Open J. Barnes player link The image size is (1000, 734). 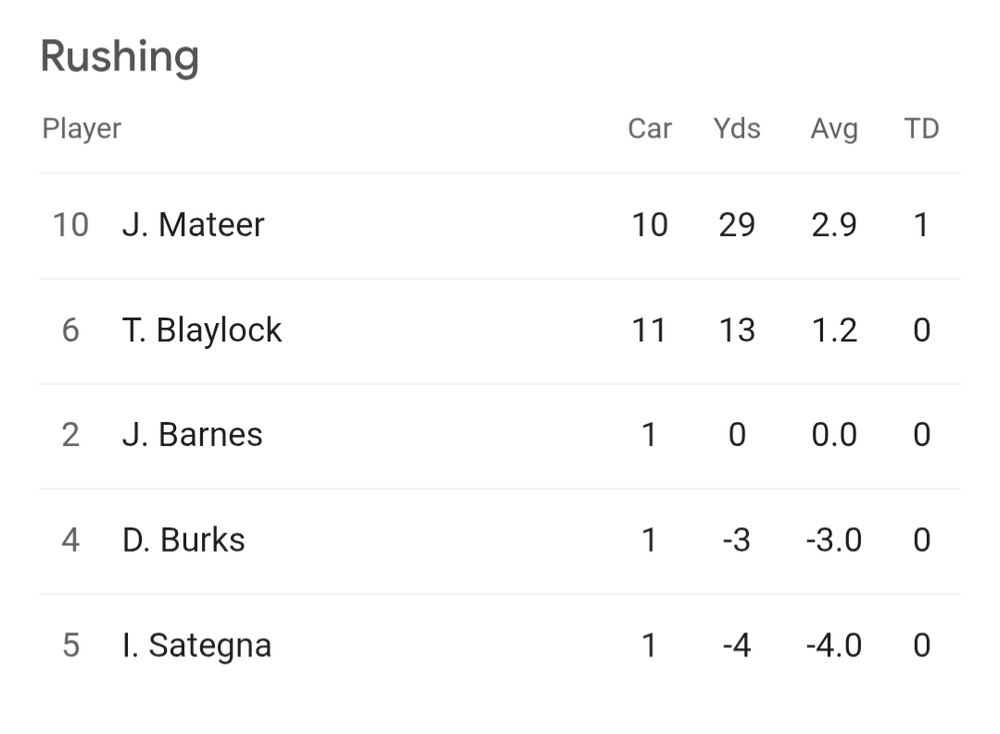[x=192, y=435]
